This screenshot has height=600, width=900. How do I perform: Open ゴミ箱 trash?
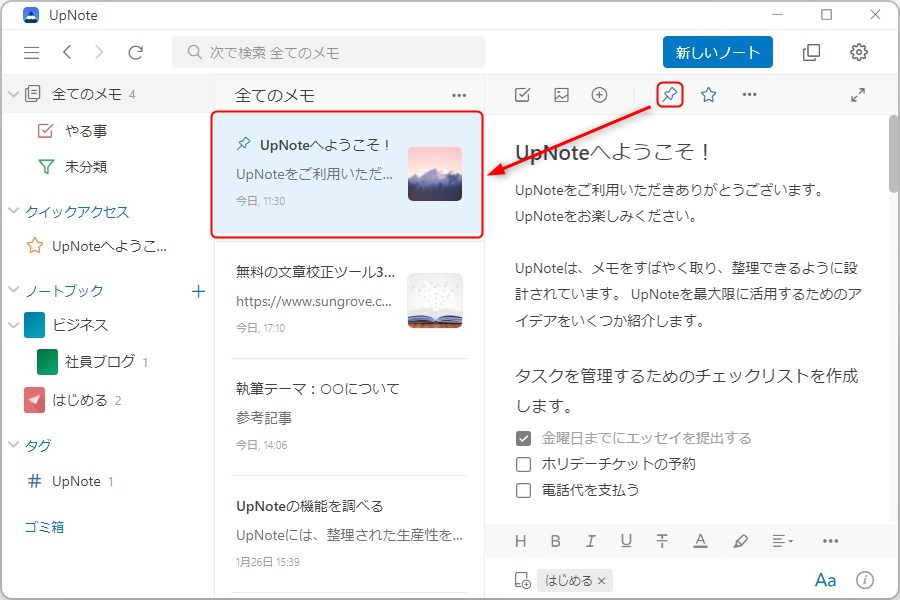tap(44, 527)
